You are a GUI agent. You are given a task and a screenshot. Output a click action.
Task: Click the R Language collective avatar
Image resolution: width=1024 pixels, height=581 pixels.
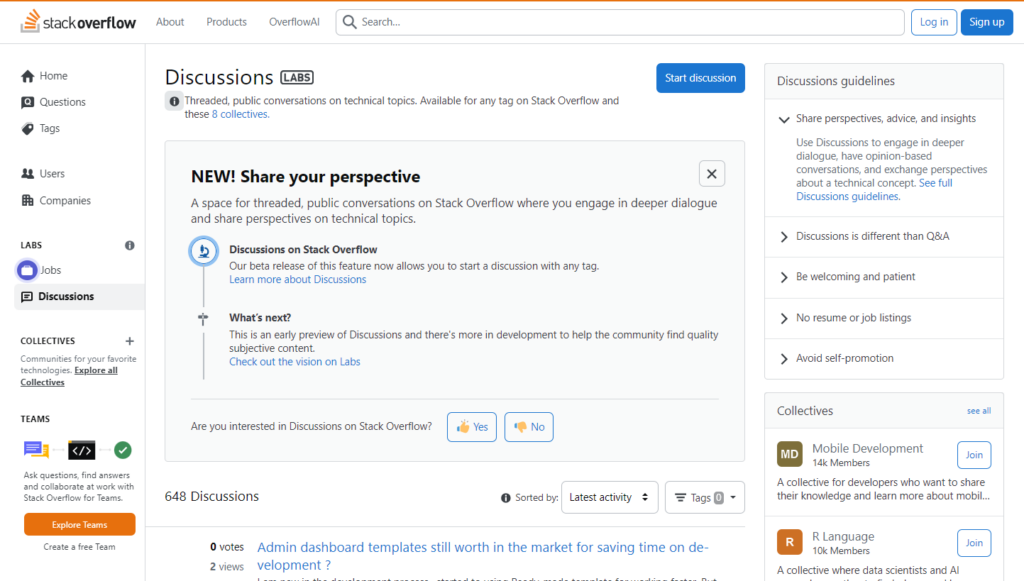789,542
